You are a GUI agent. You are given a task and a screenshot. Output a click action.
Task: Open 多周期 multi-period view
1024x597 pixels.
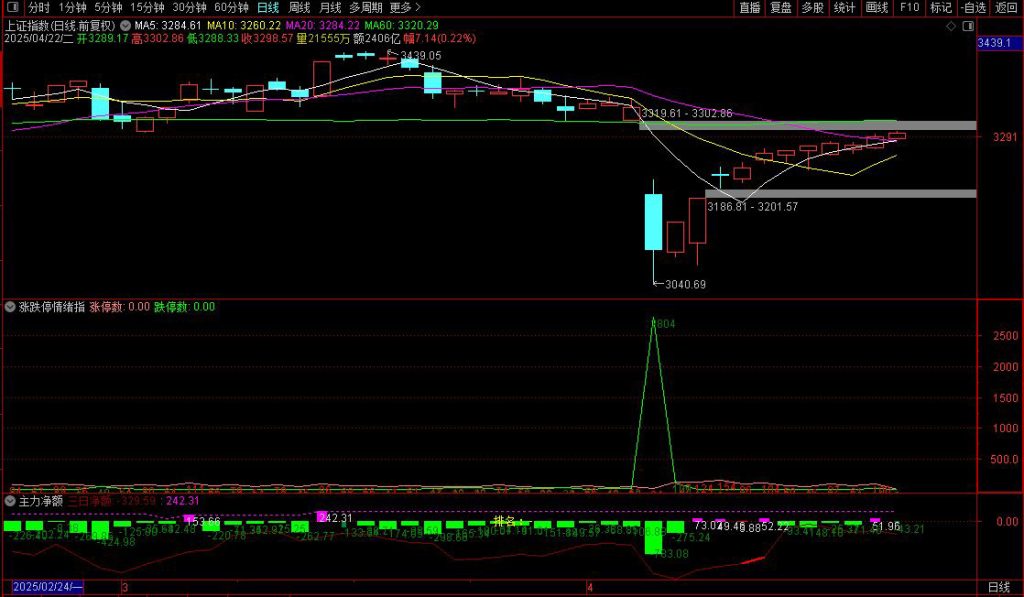(366, 7)
